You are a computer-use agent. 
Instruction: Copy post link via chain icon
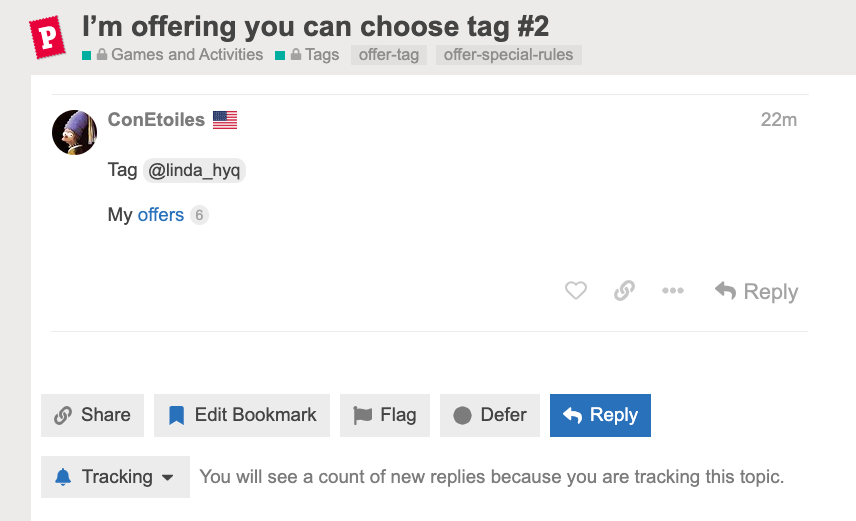point(624,291)
